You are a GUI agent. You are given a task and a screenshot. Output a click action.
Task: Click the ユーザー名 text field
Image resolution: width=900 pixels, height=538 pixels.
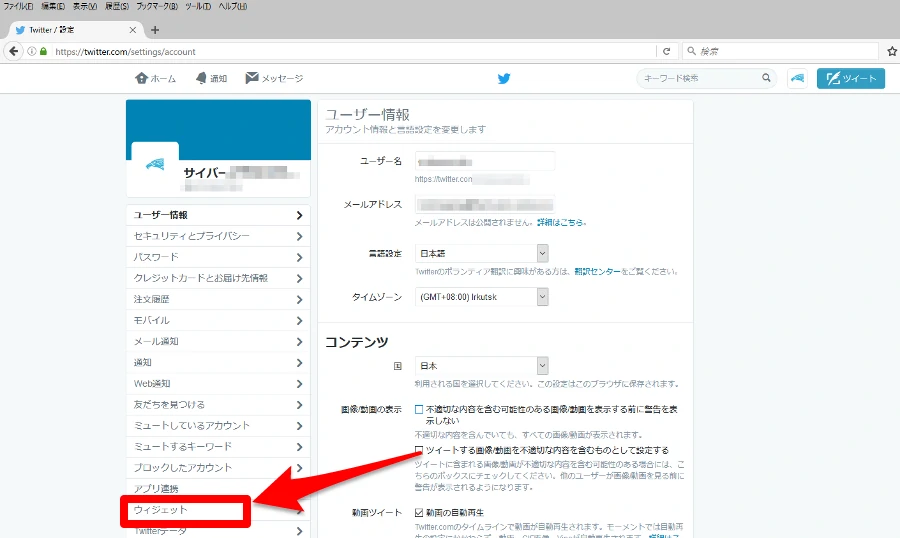pyautogui.click(x=485, y=161)
